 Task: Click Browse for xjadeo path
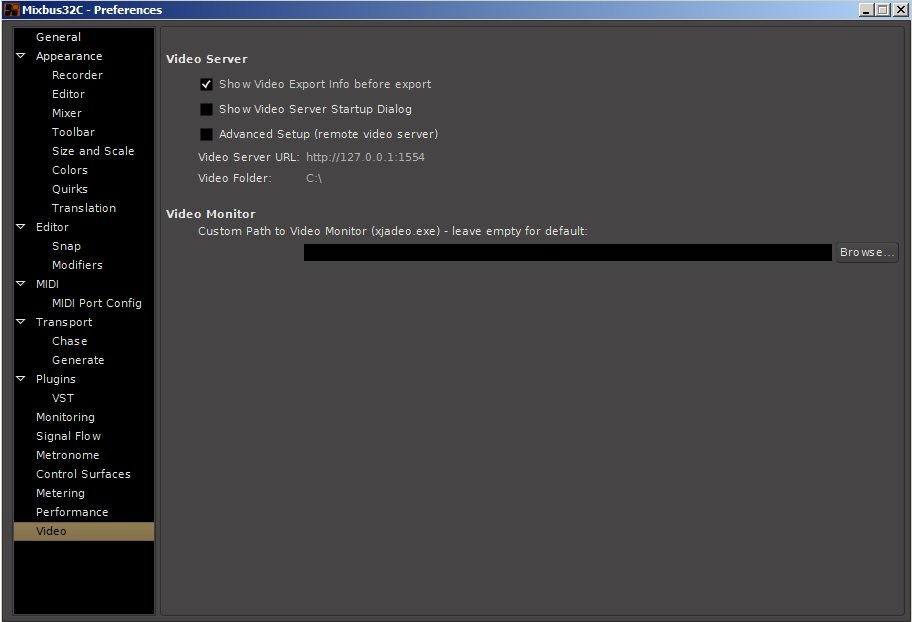[867, 253]
